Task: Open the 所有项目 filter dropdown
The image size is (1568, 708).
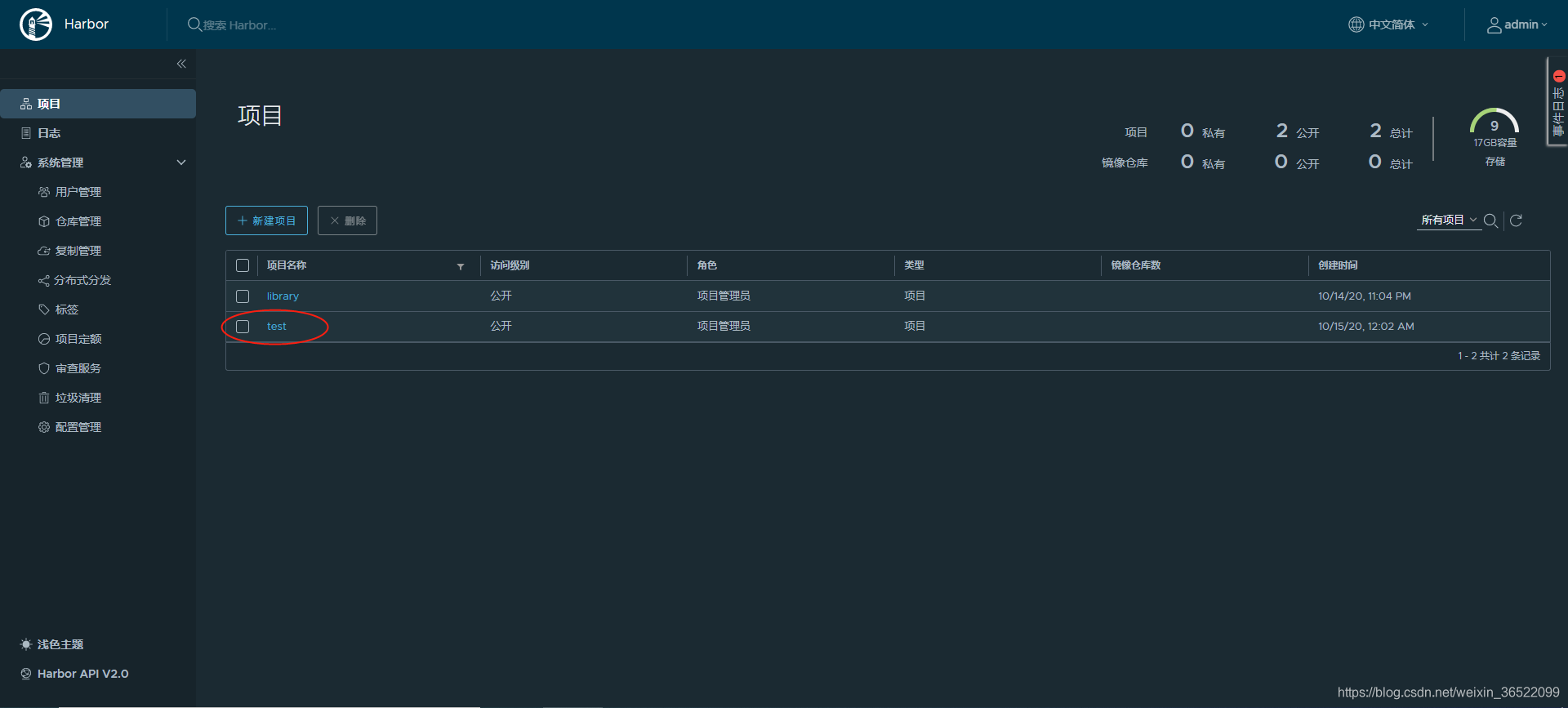Action: click(1449, 220)
